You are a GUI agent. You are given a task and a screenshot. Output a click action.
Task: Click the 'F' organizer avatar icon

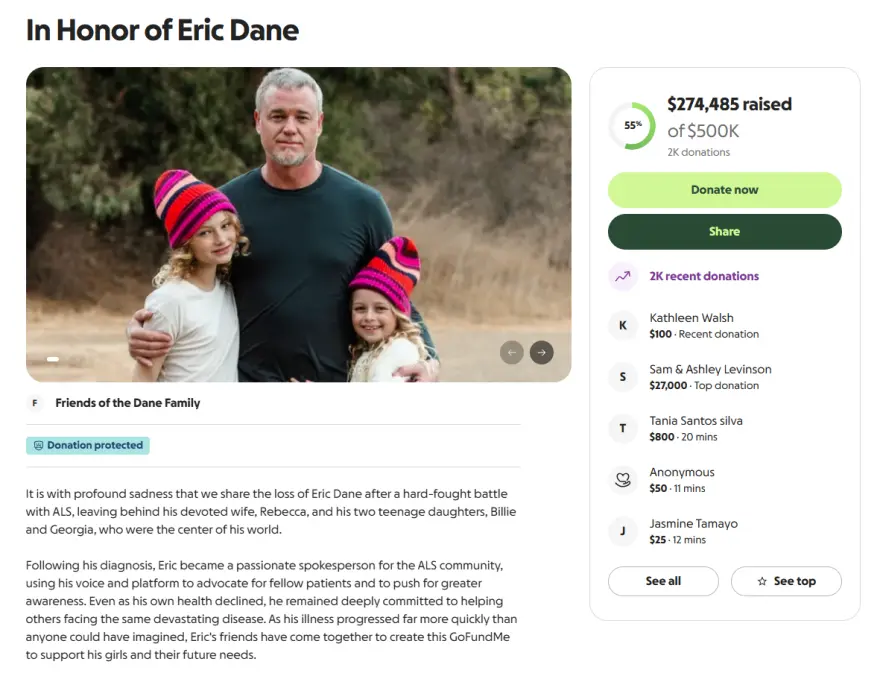(x=35, y=403)
